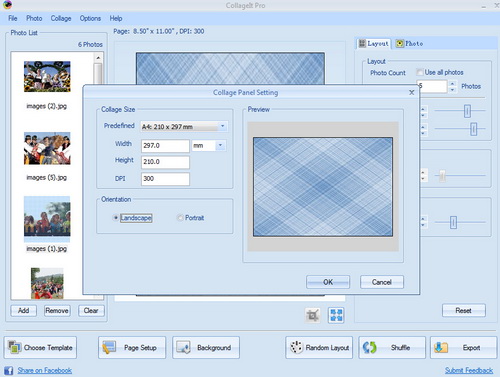The width and height of the screenshot is (500, 377).
Task: Click the Export button label
Action: [471, 348]
